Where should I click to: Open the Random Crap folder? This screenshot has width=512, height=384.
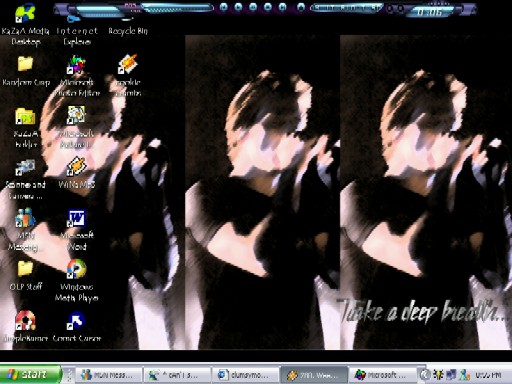26,71
